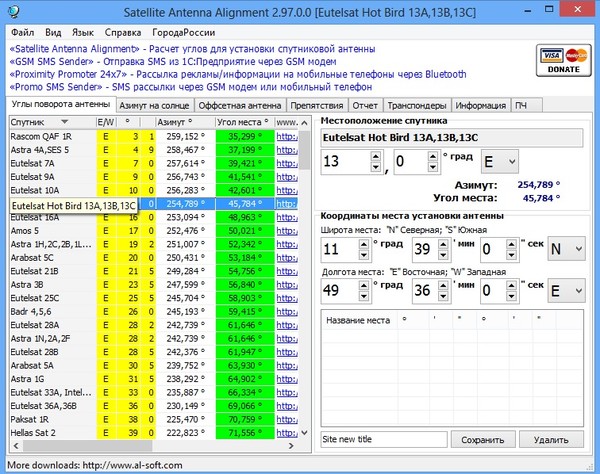Increase longitude degrees value 49

click(364, 285)
